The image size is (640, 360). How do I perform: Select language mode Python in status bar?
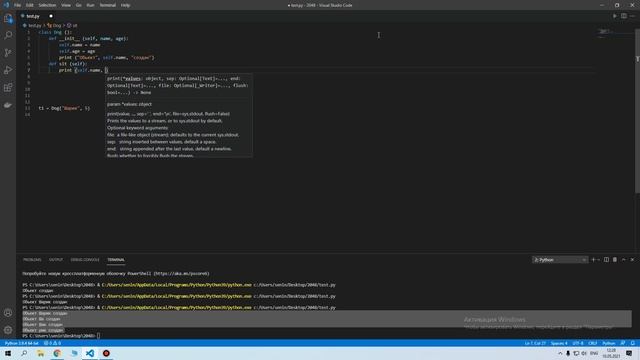coord(609,343)
